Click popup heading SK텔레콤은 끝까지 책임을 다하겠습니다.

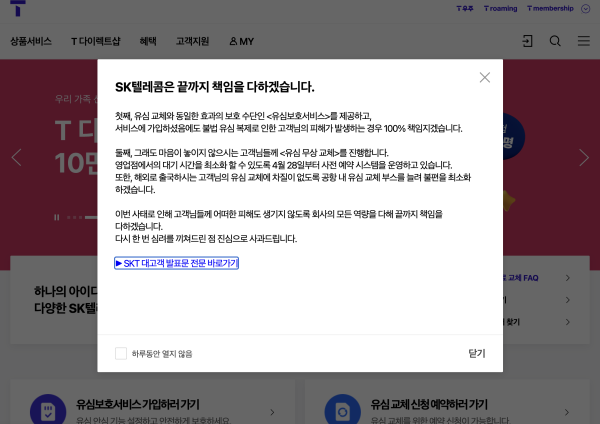pyautogui.click(x=215, y=87)
